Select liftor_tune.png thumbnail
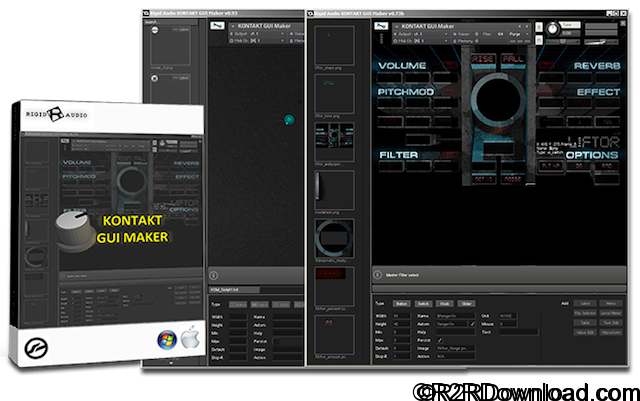The image size is (640, 401). point(334,94)
